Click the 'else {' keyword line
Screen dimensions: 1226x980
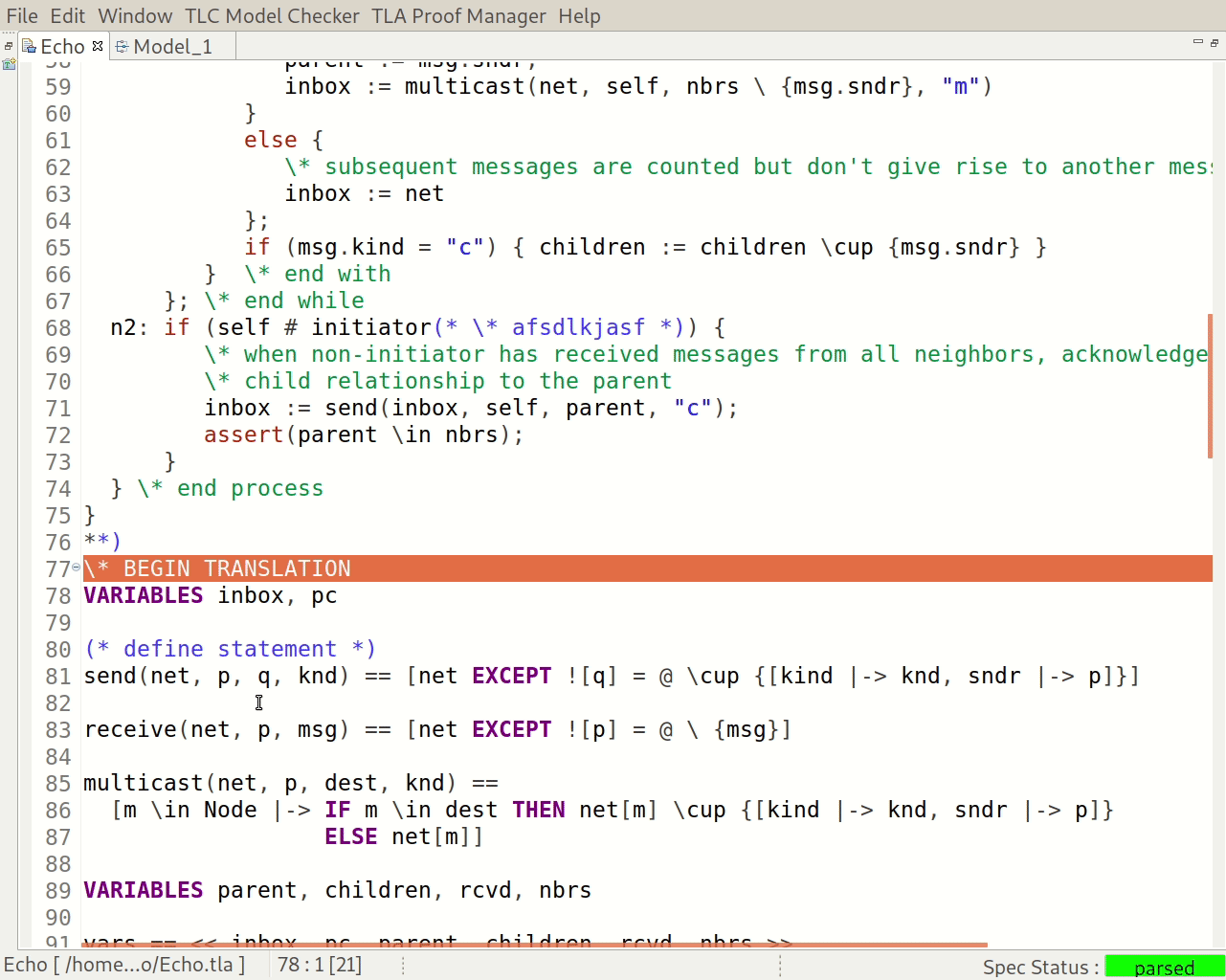click(x=283, y=140)
